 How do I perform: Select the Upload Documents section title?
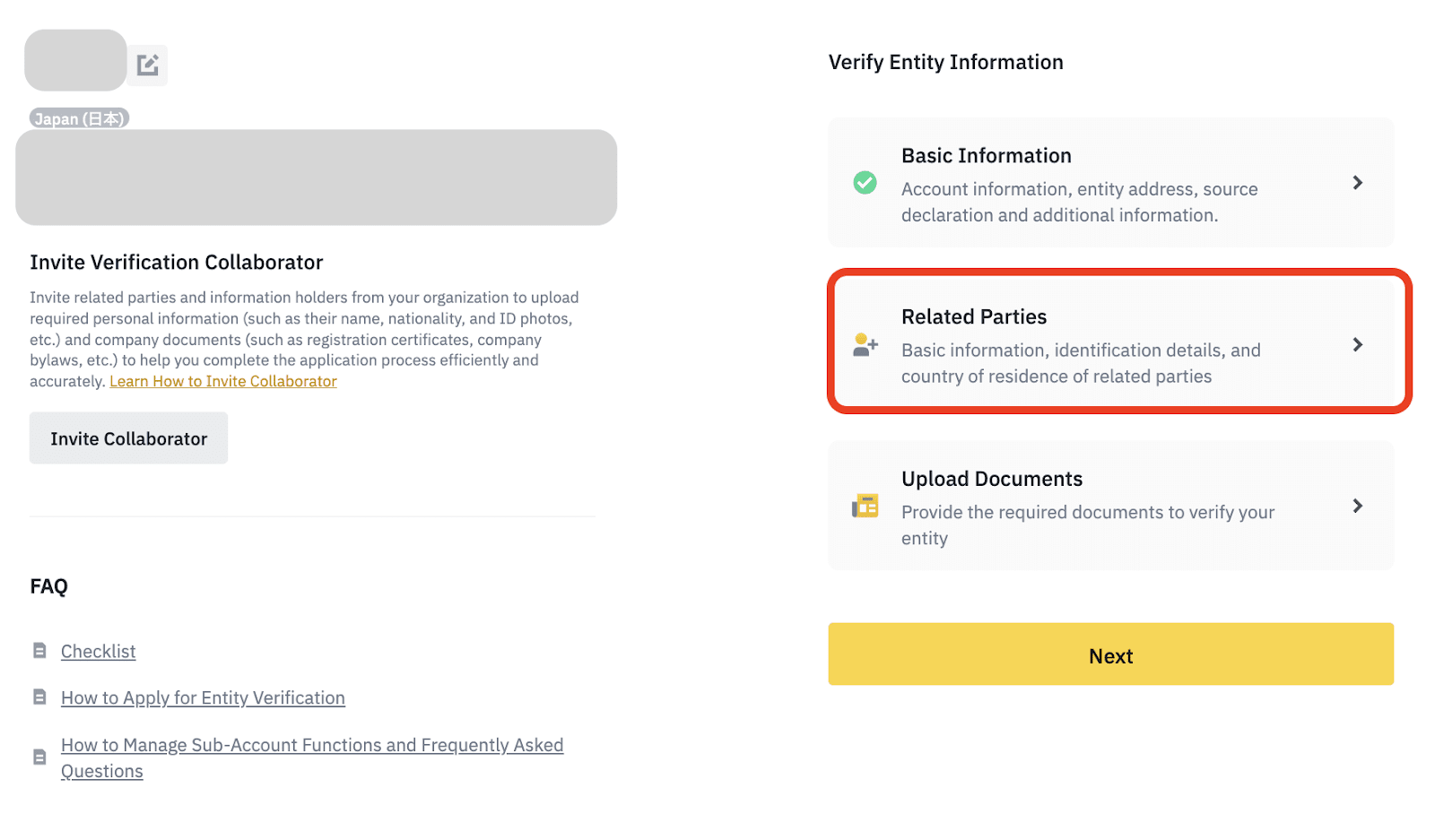(992, 480)
